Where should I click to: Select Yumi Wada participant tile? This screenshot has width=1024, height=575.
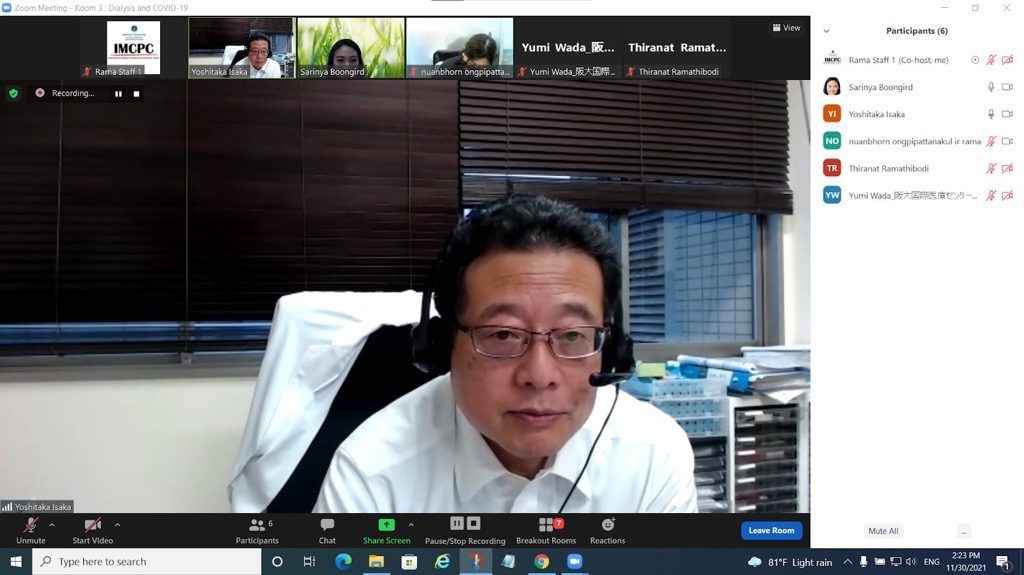pyautogui.click(x=568, y=48)
